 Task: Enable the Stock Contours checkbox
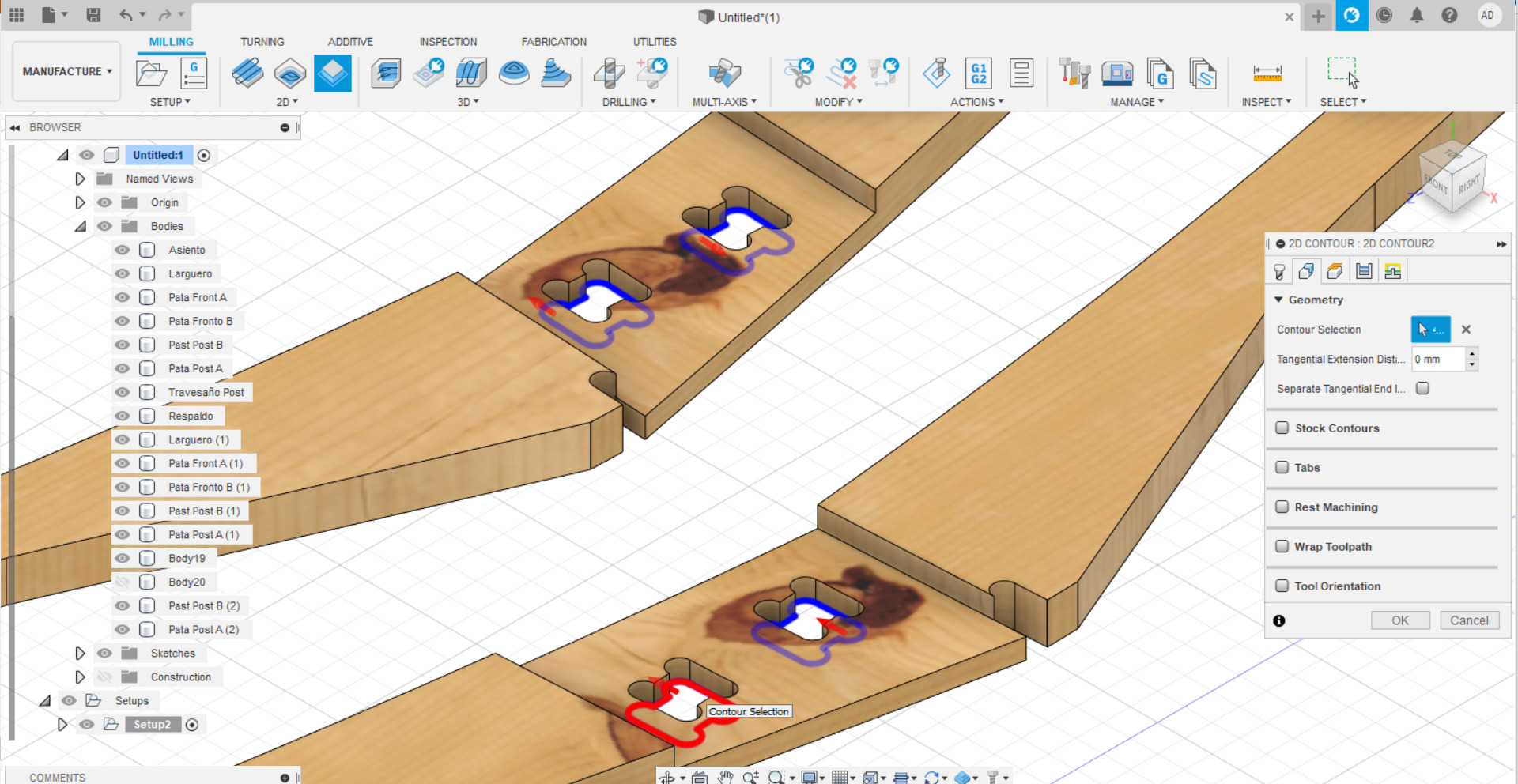[x=1282, y=428]
